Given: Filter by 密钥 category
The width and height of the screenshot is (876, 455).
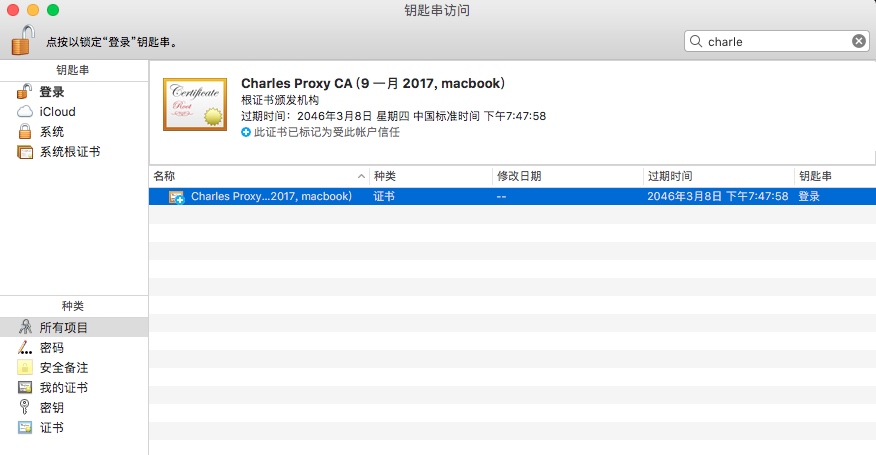Looking at the screenshot, I should [x=51, y=408].
